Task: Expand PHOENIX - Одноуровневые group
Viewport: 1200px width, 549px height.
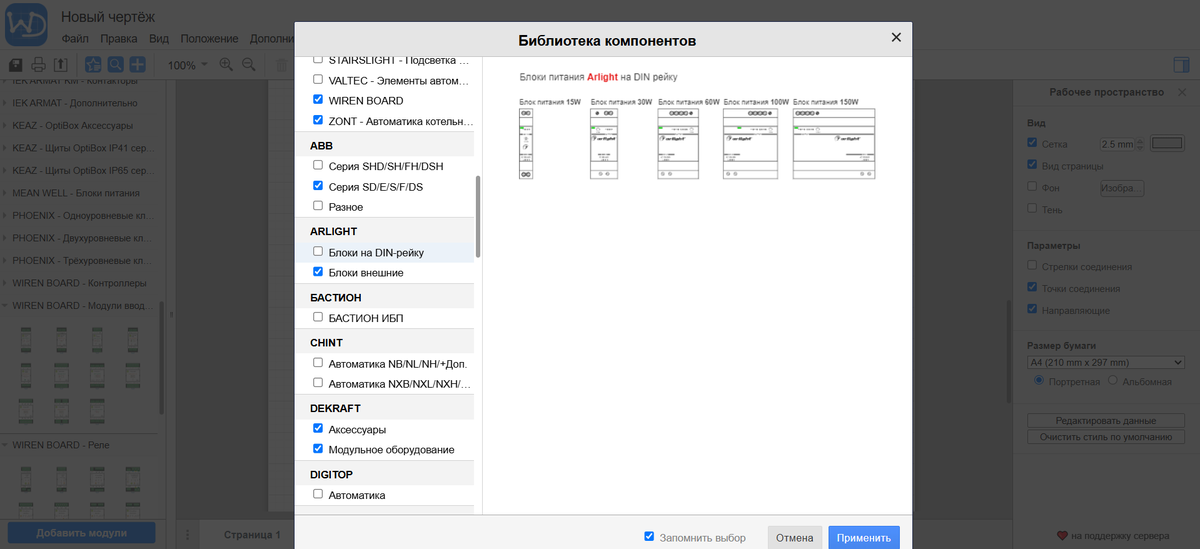Action: point(80,215)
